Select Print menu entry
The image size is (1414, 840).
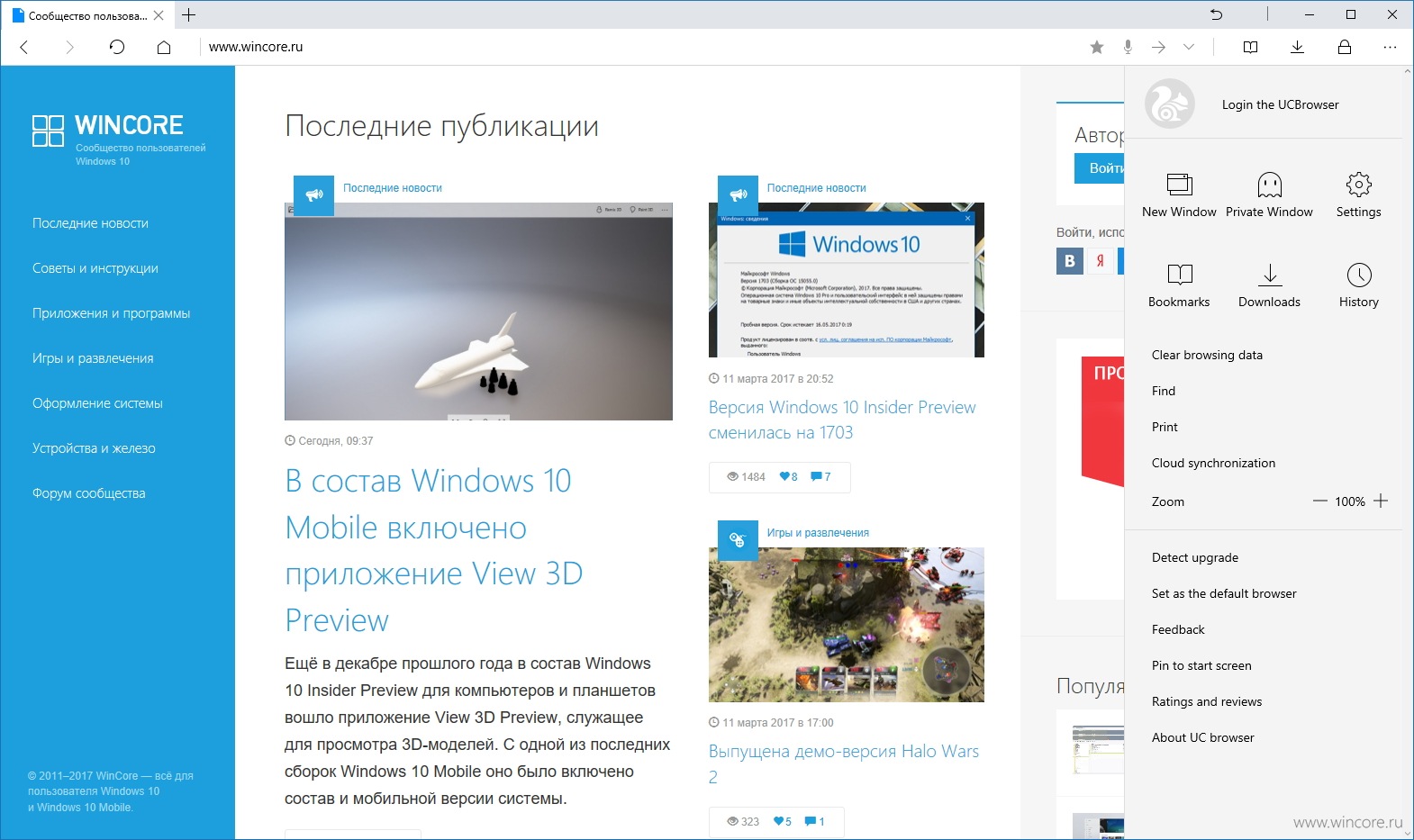pos(1165,427)
